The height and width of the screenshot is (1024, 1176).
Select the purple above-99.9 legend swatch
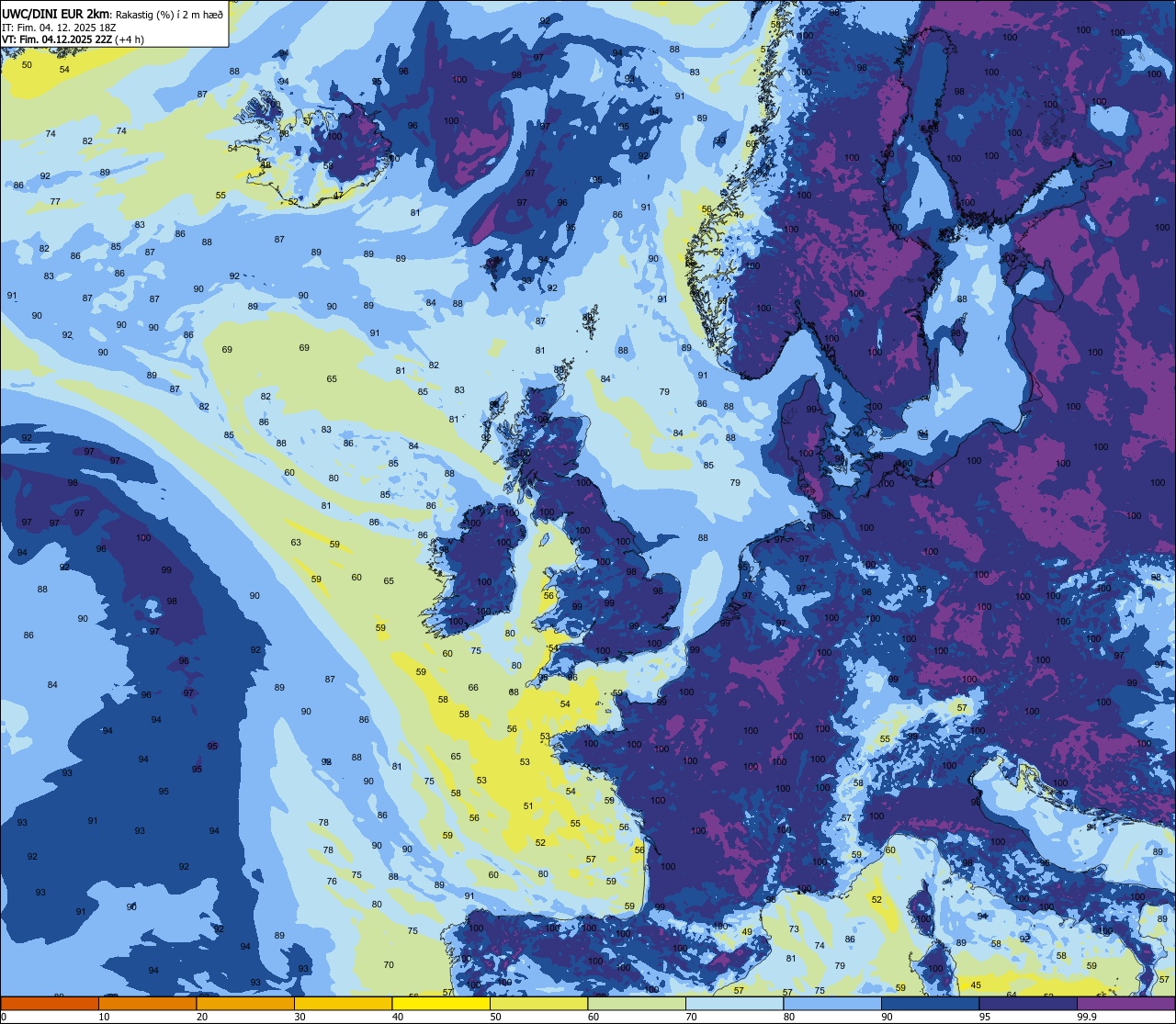1125,1004
